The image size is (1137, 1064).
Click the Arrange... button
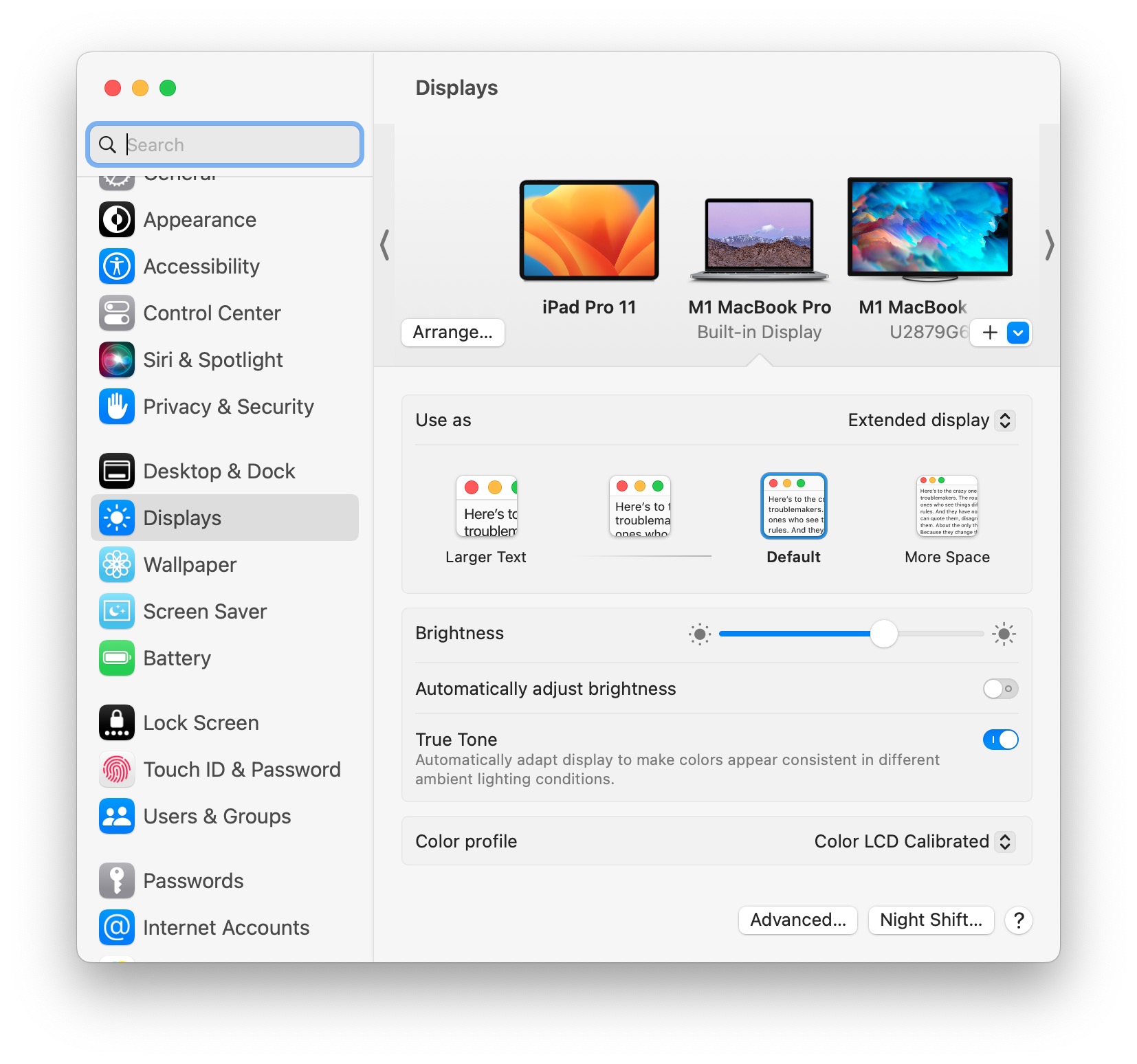pos(452,333)
